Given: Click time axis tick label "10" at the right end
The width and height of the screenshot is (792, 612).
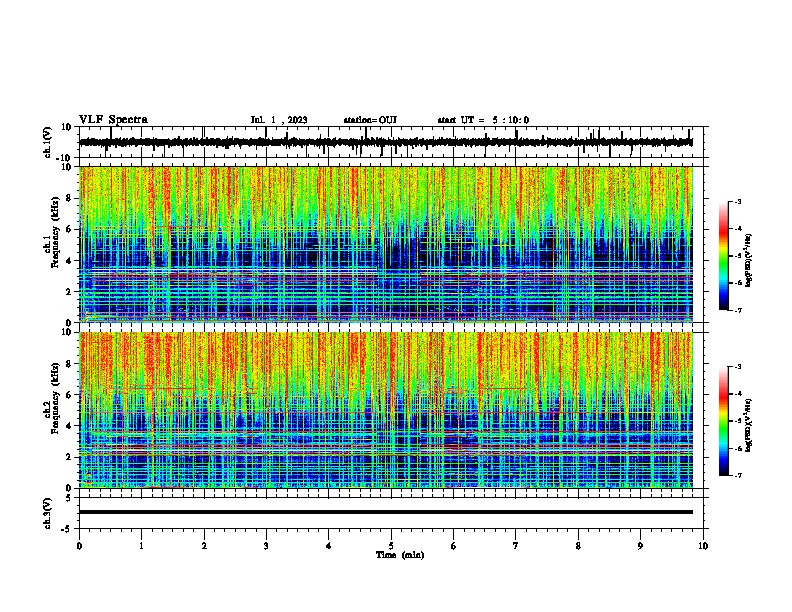Looking at the screenshot, I should click(703, 546).
